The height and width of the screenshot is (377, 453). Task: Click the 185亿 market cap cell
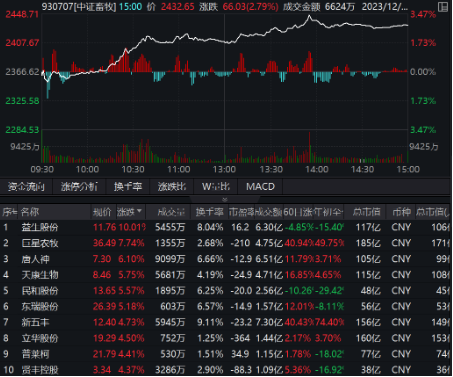tap(368, 243)
